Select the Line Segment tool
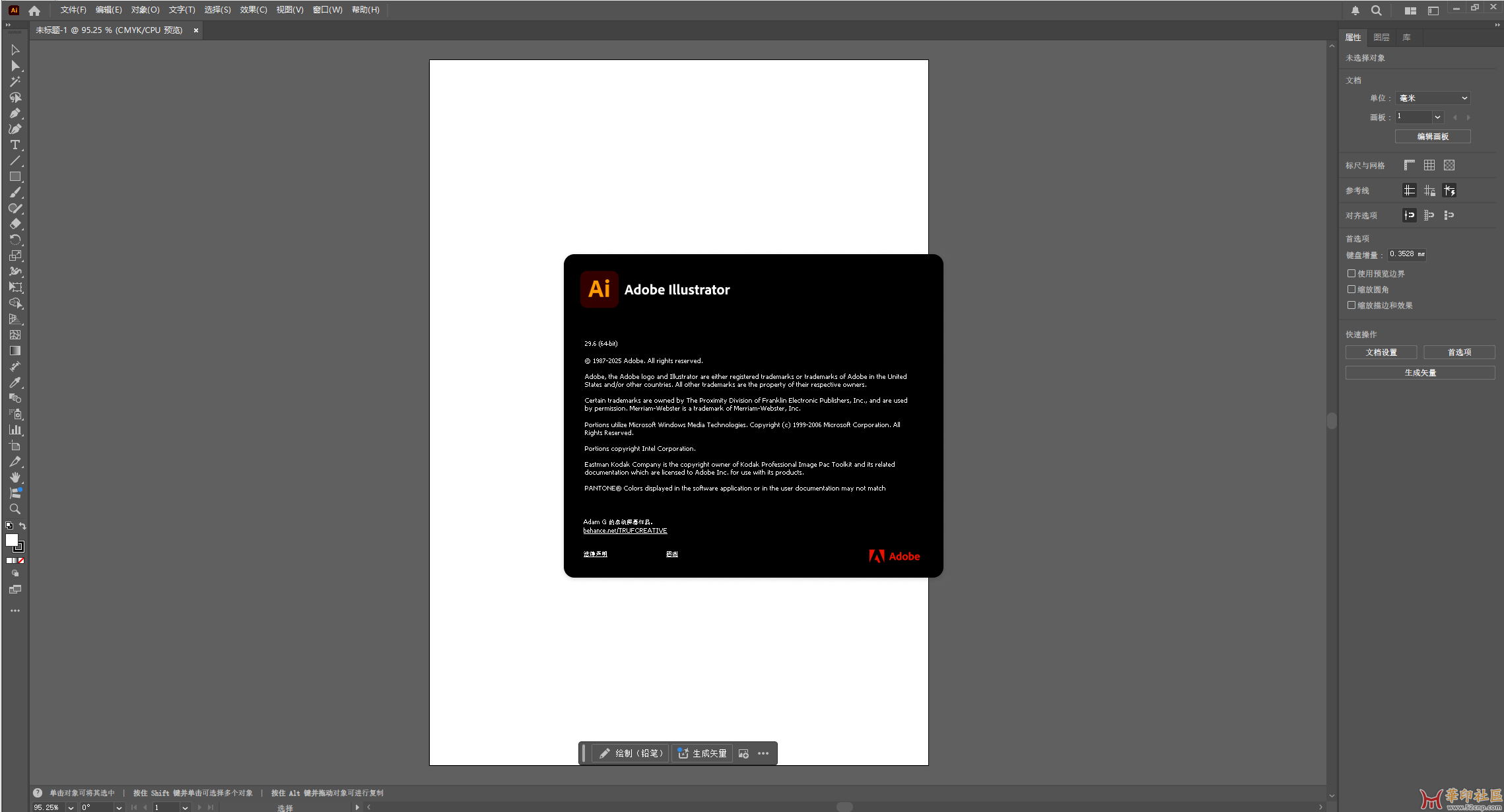This screenshot has width=1504, height=812. [x=15, y=161]
